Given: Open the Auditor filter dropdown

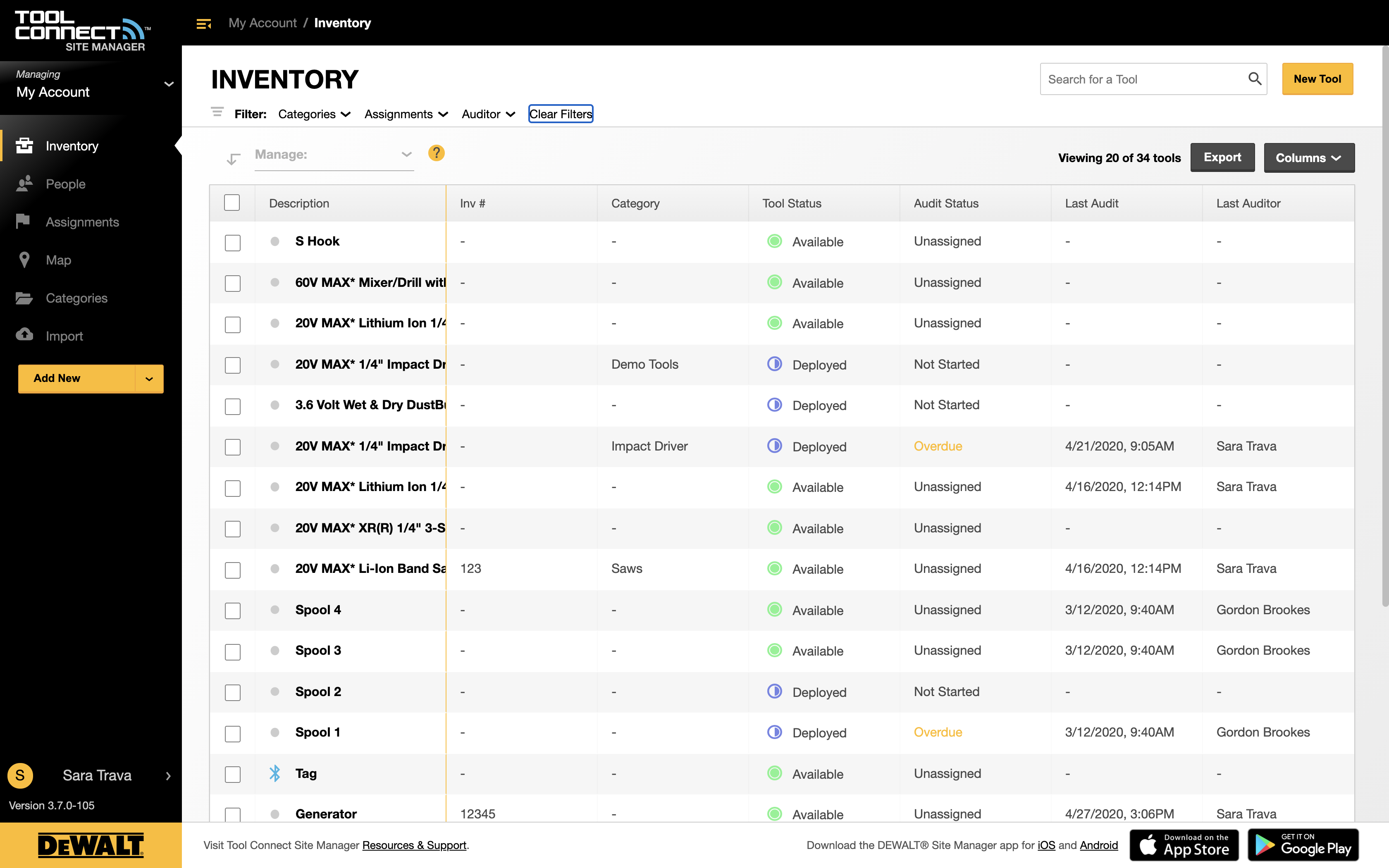Looking at the screenshot, I should coord(488,114).
